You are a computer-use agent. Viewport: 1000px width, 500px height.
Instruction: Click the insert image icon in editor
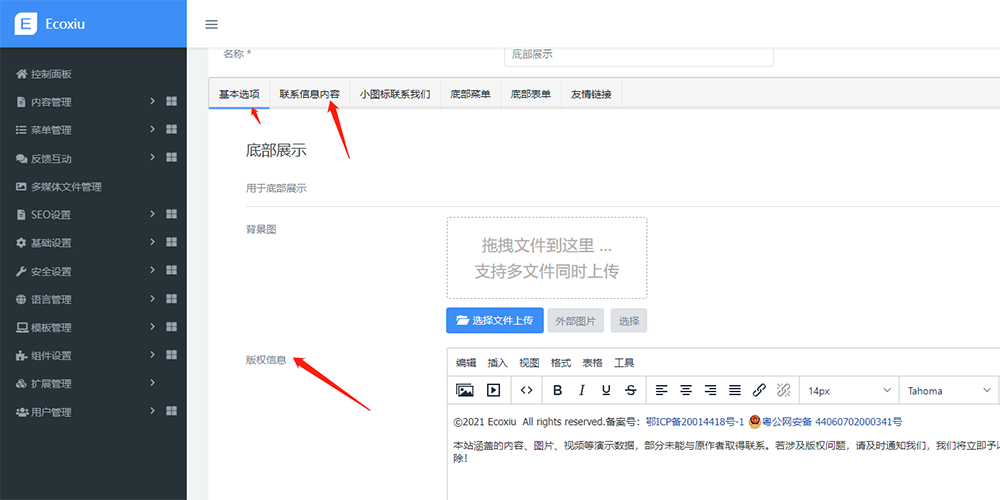tap(465, 390)
